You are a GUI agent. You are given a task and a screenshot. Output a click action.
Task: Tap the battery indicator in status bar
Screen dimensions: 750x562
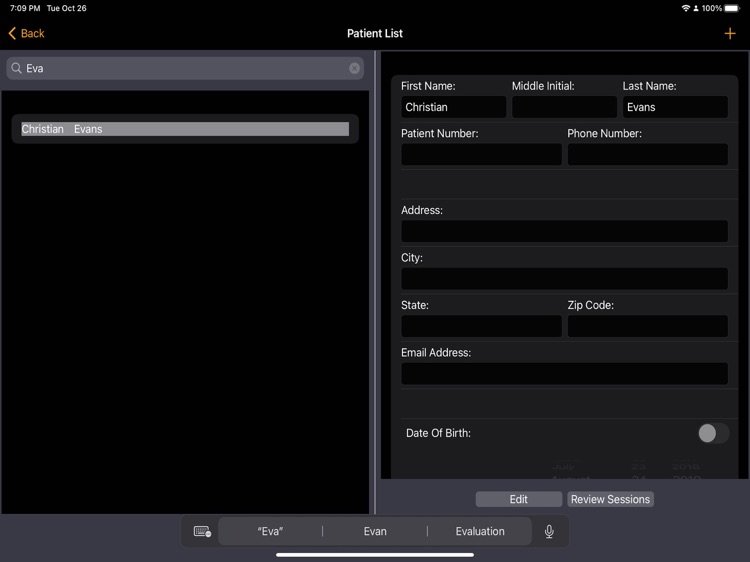[732, 8]
